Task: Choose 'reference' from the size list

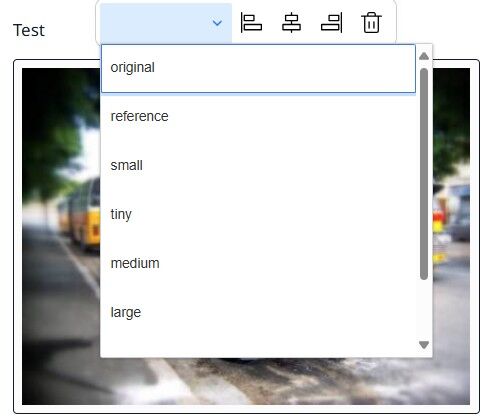Action: (x=258, y=116)
